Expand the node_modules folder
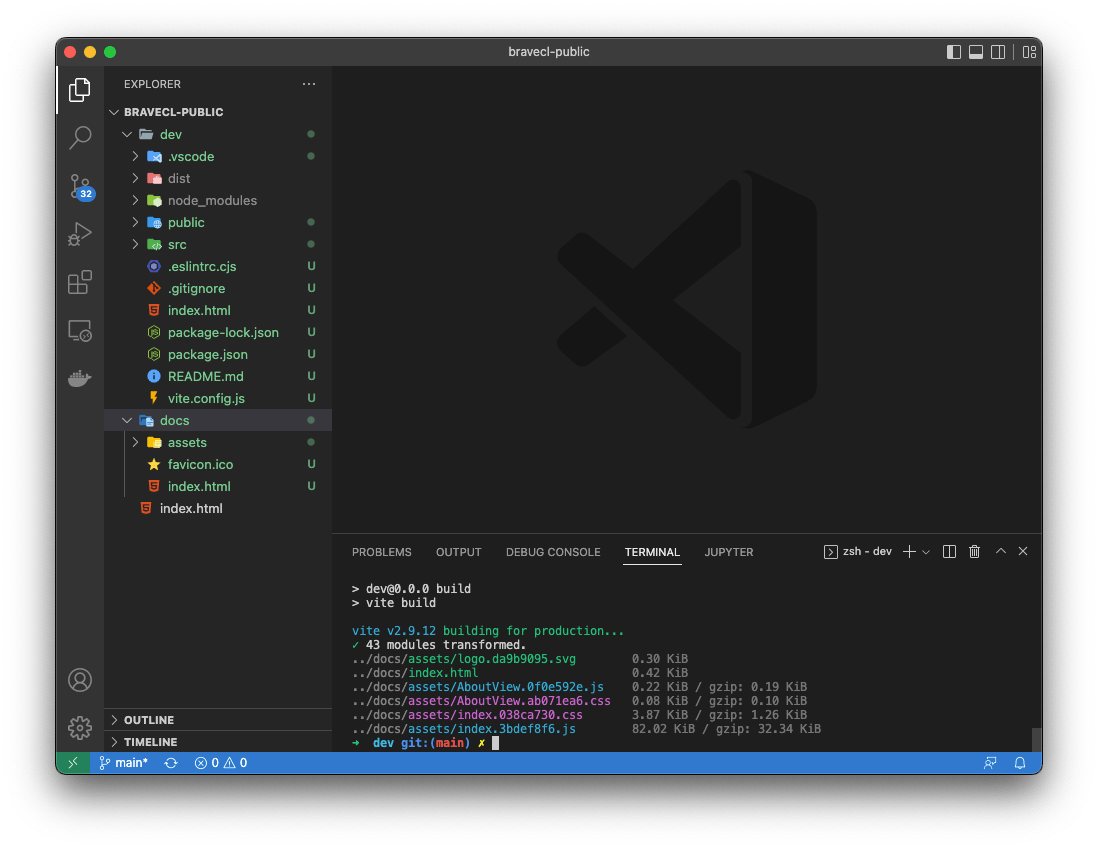Image resolution: width=1098 pixels, height=848 pixels. pyautogui.click(x=218, y=200)
